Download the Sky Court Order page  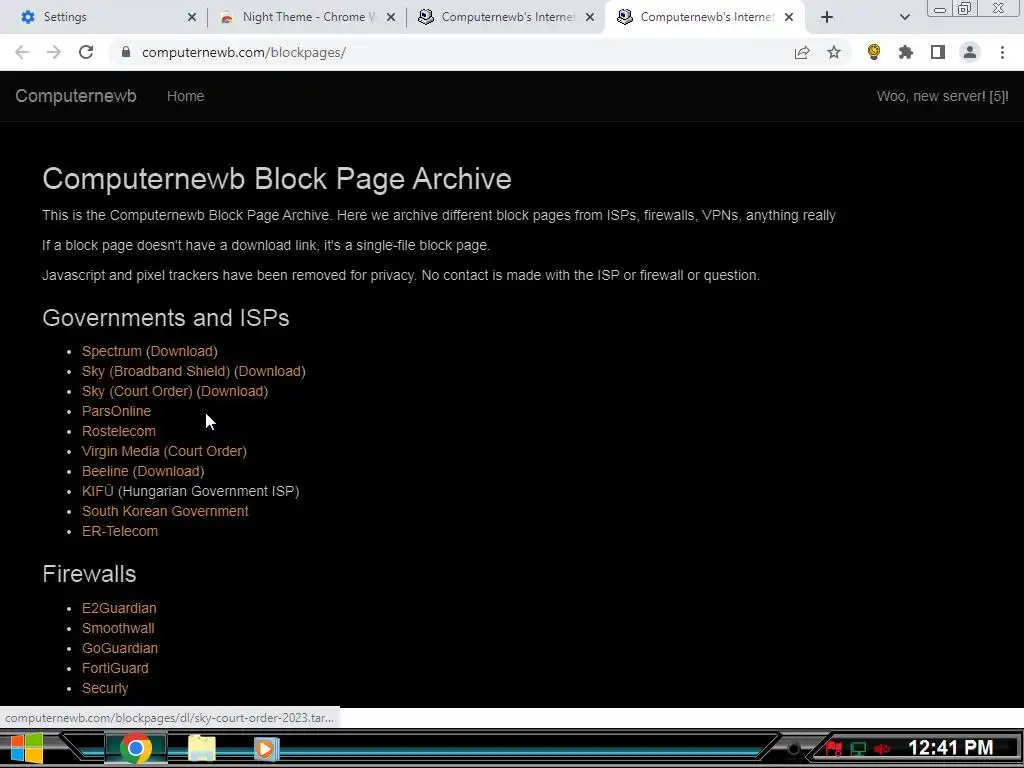[232, 391]
